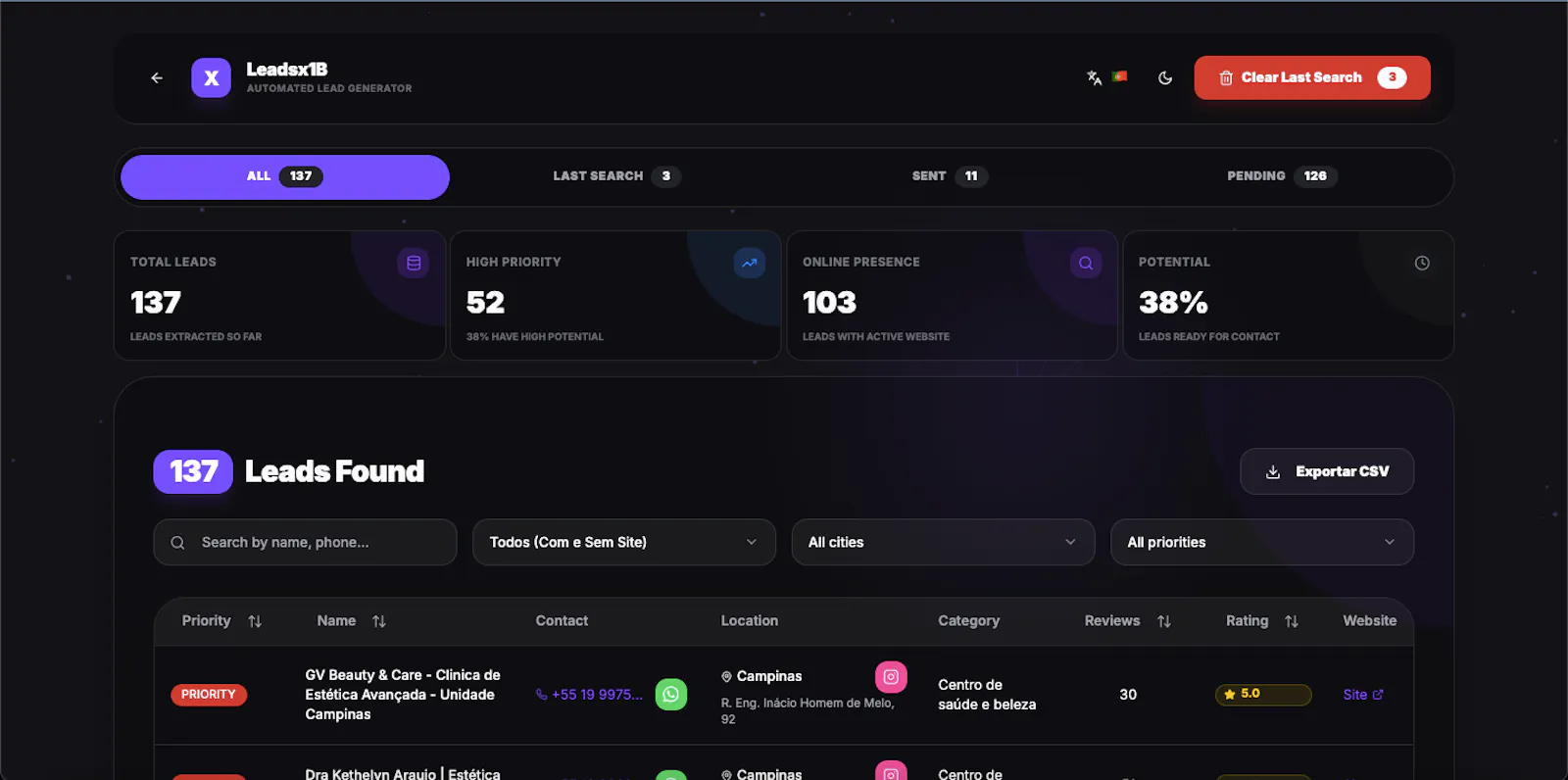Click the Website column header
Viewport: 1568px width, 780px height.
pos(1370,621)
